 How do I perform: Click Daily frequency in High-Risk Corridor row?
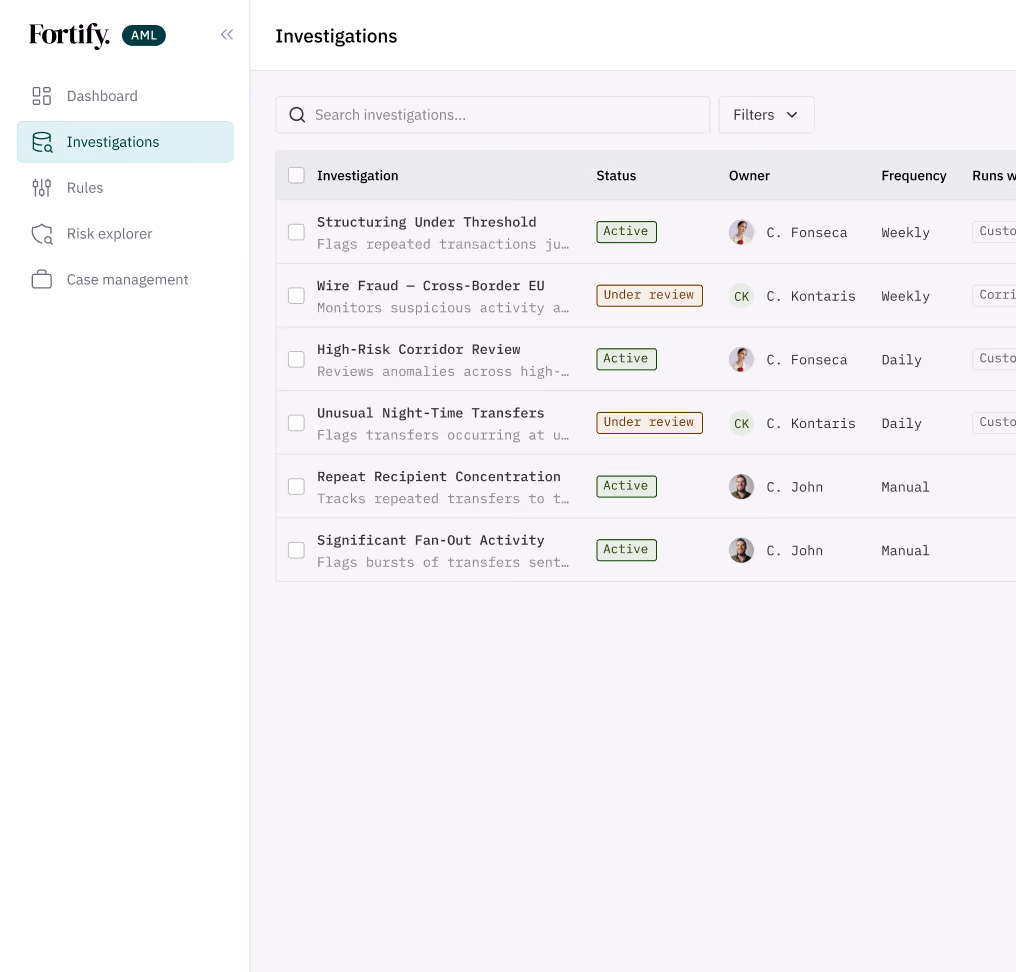[x=901, y=360]
